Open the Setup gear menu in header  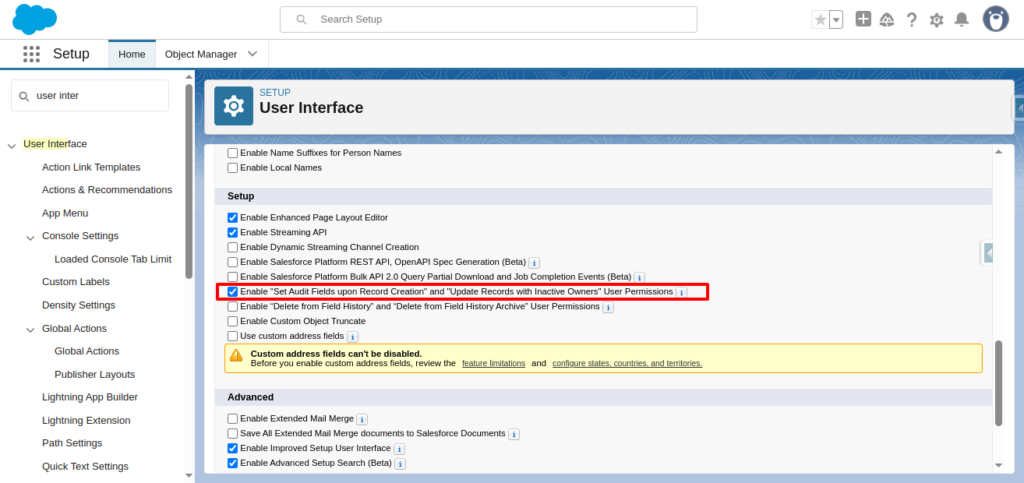point(936,20)
